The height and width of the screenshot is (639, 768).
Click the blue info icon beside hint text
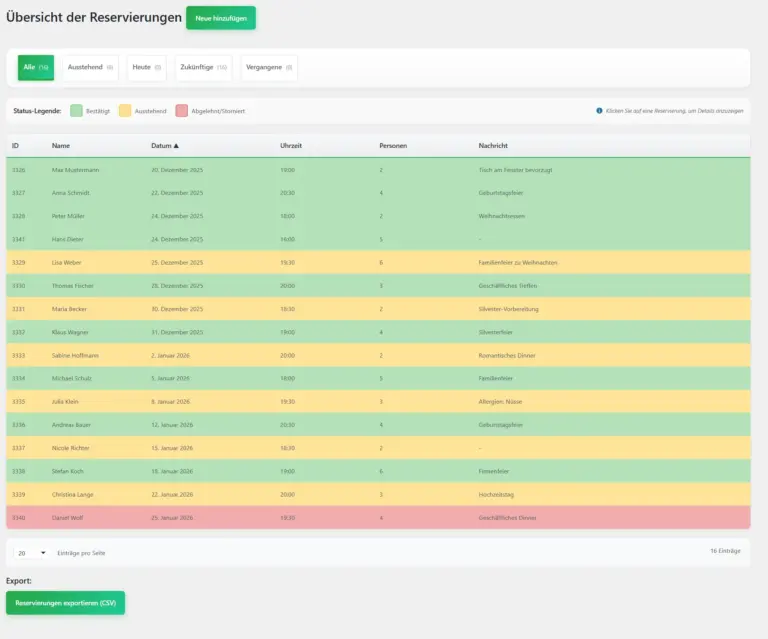click(599, 111)
